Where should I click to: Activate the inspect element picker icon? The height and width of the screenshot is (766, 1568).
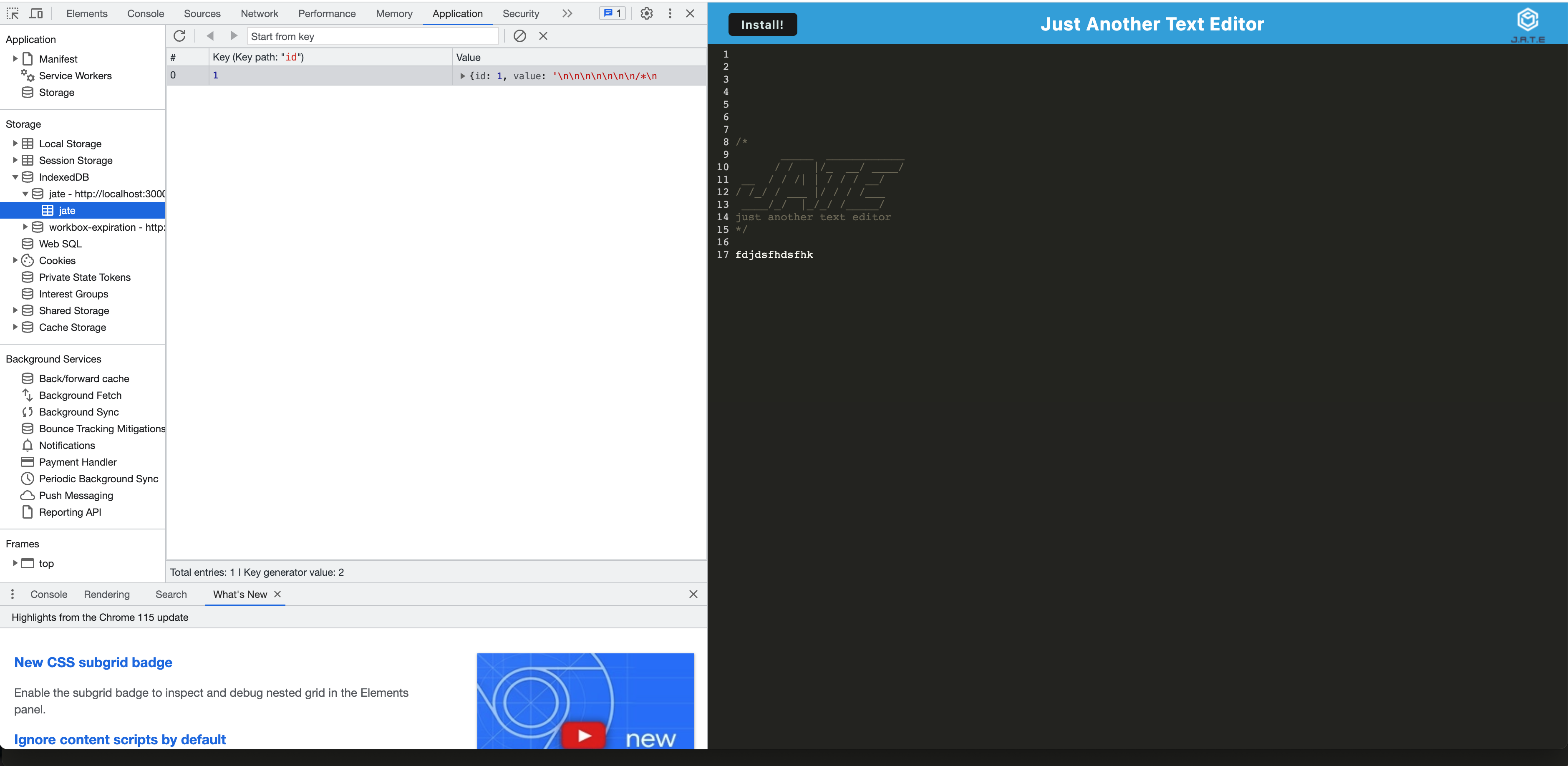13,13
